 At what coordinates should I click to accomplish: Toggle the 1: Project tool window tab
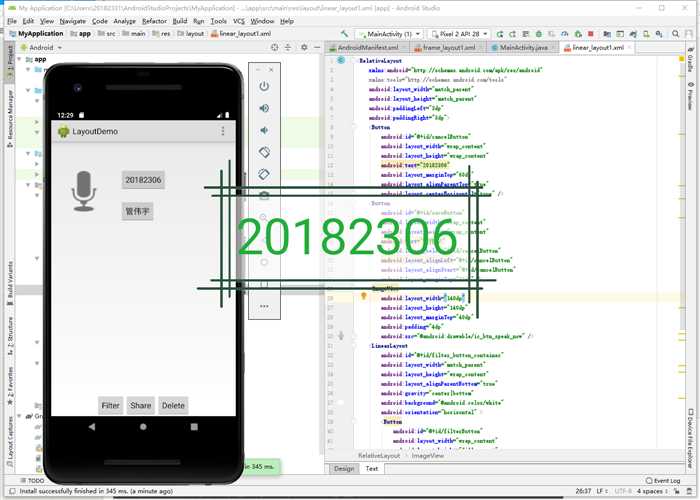10,62
